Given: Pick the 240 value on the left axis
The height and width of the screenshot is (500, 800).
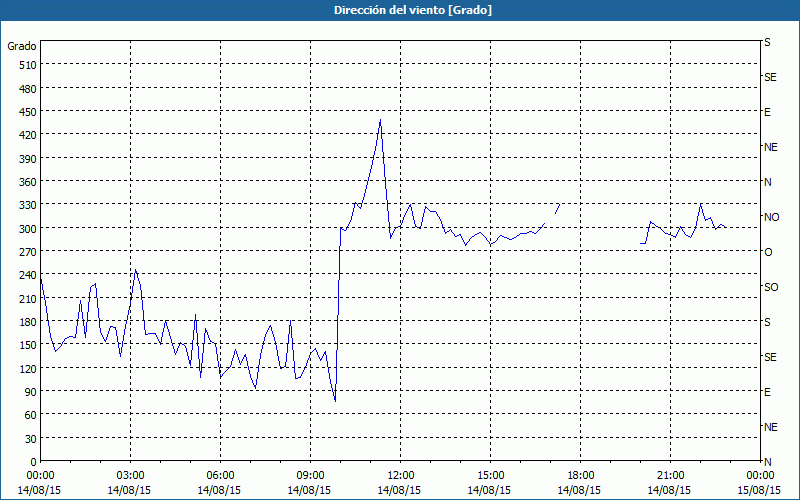Looking at the screenshot, I should [28, 275].
